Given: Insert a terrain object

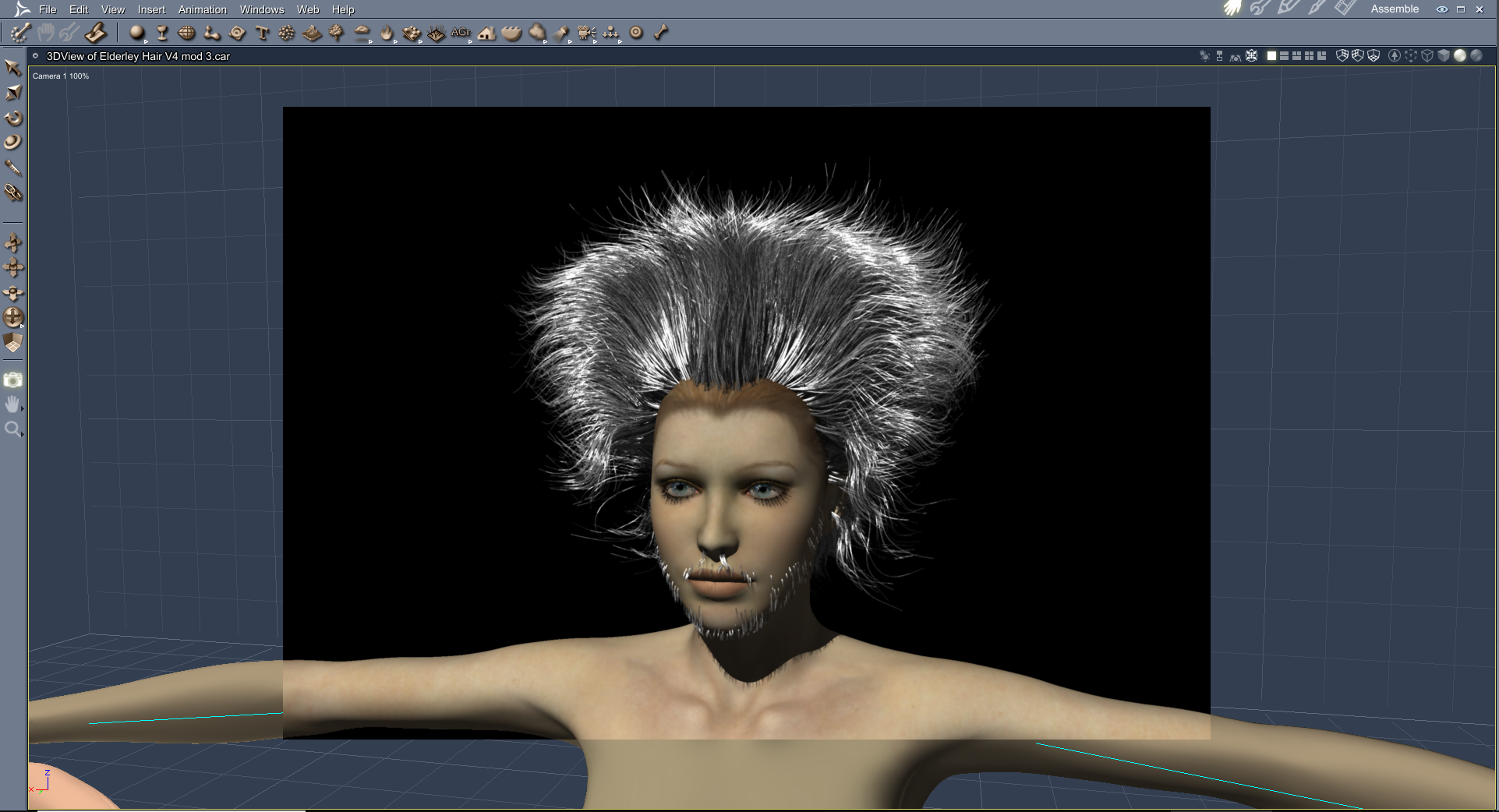Looking at the screenshot, I should click(x=312, y=33).
